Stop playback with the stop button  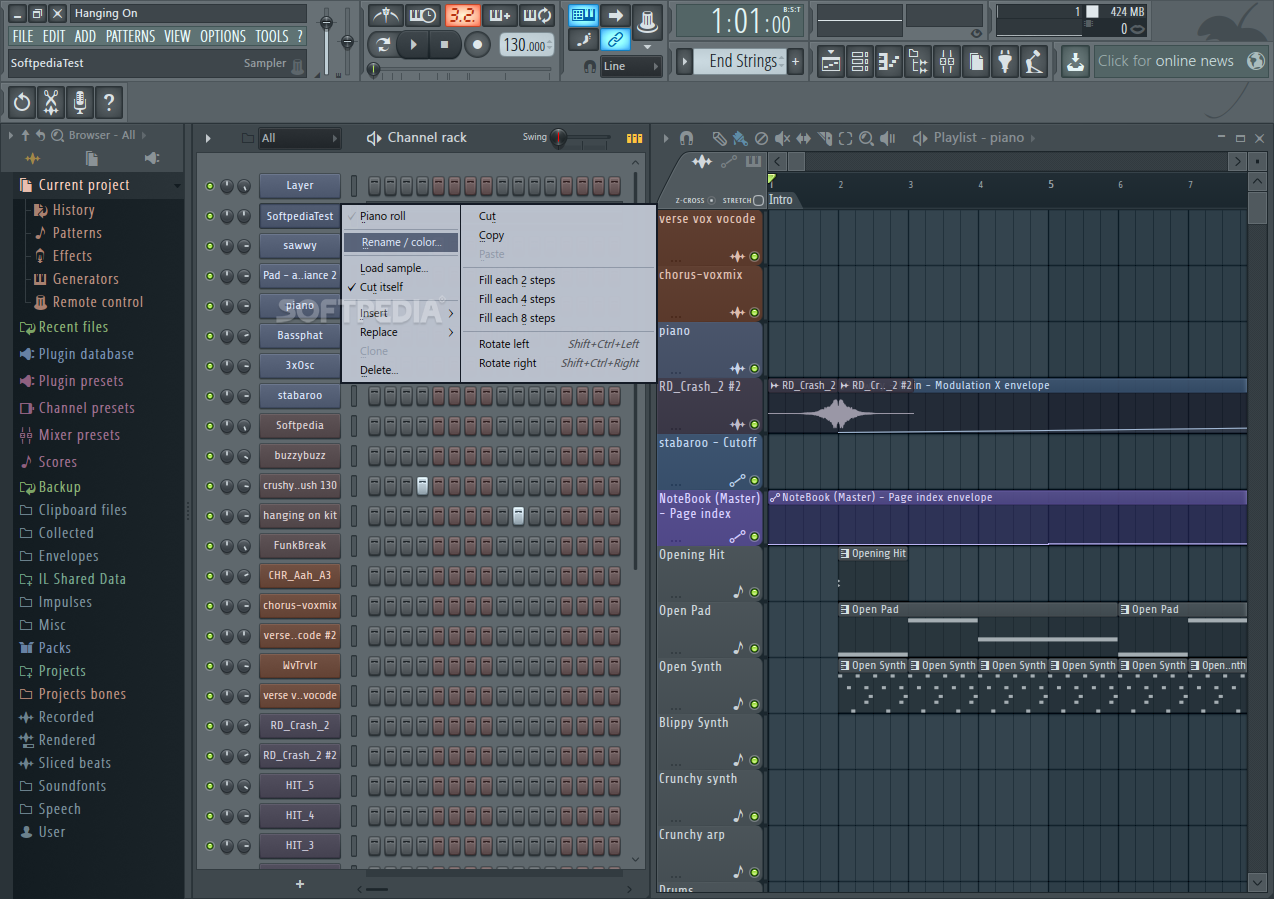(444, 44)
